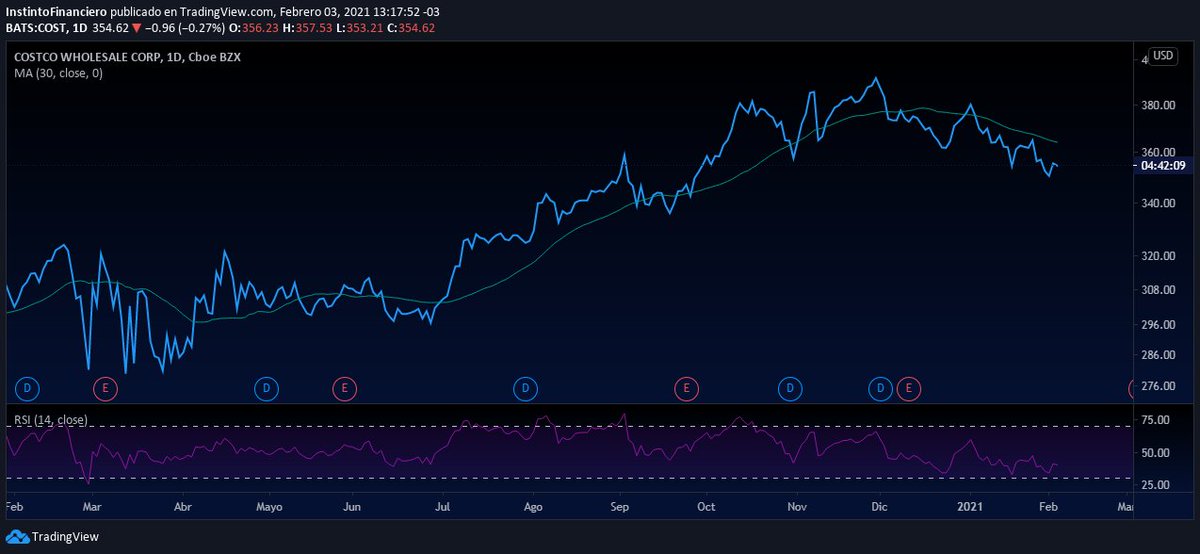Click the RSI 25.00 axis label
Screen dimensions: 1200x554
(1156, 485)
